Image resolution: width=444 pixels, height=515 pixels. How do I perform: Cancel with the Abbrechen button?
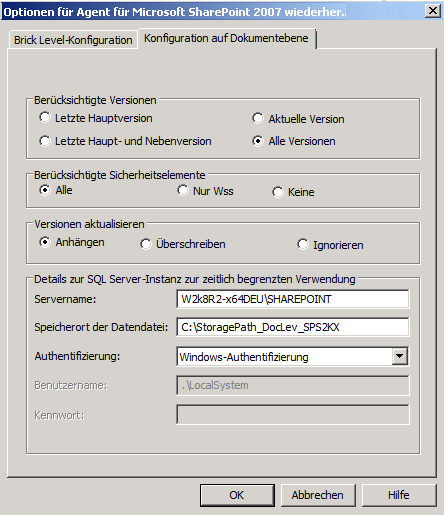coord(318,495)
